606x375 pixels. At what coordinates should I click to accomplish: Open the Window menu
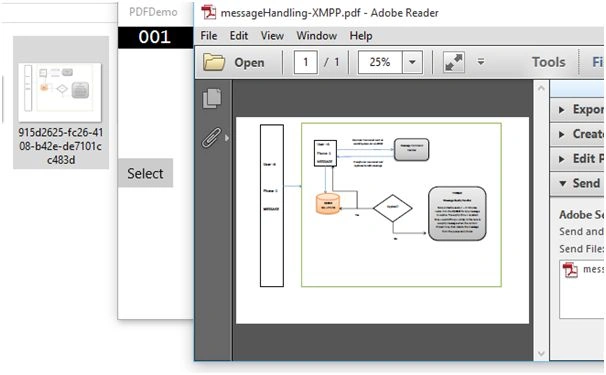(317, 36)
